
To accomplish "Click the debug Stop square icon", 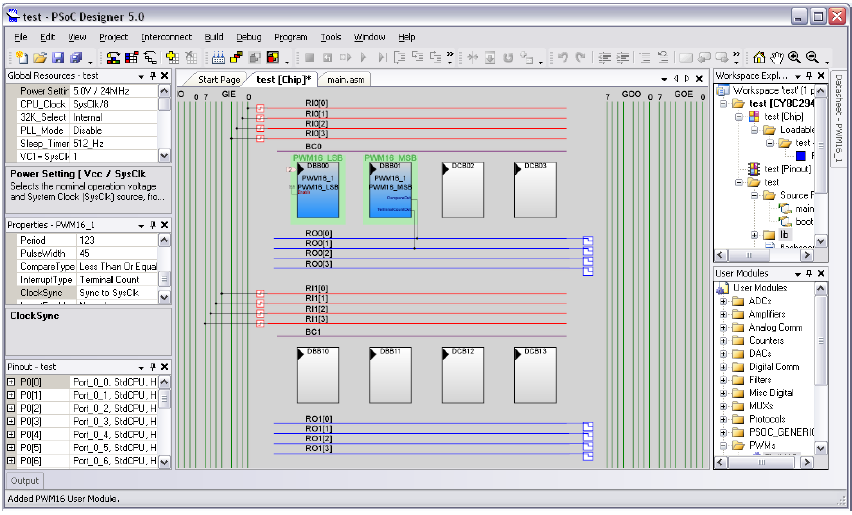I will 310,57.
